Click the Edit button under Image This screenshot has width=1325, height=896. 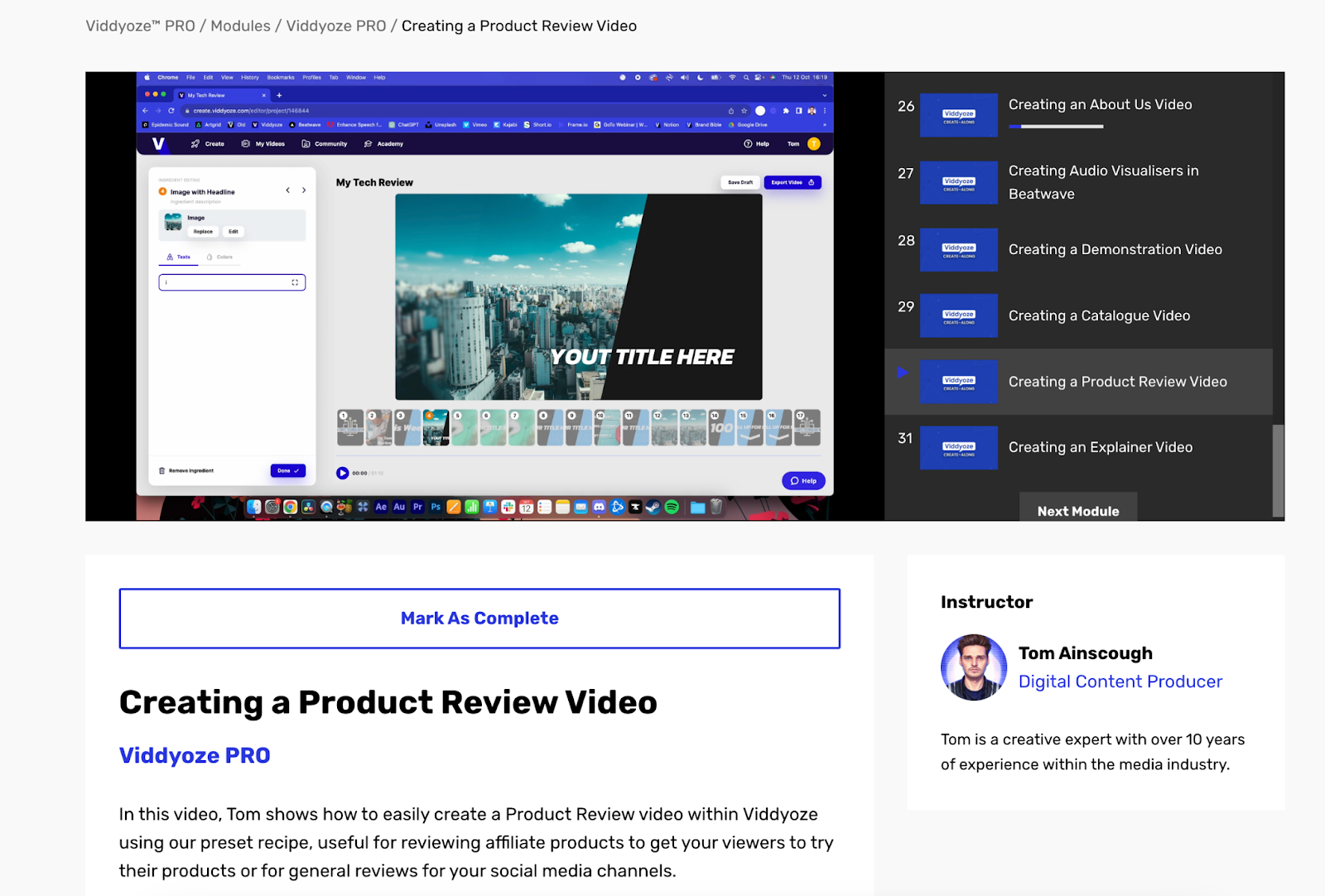tap(234, 232)
